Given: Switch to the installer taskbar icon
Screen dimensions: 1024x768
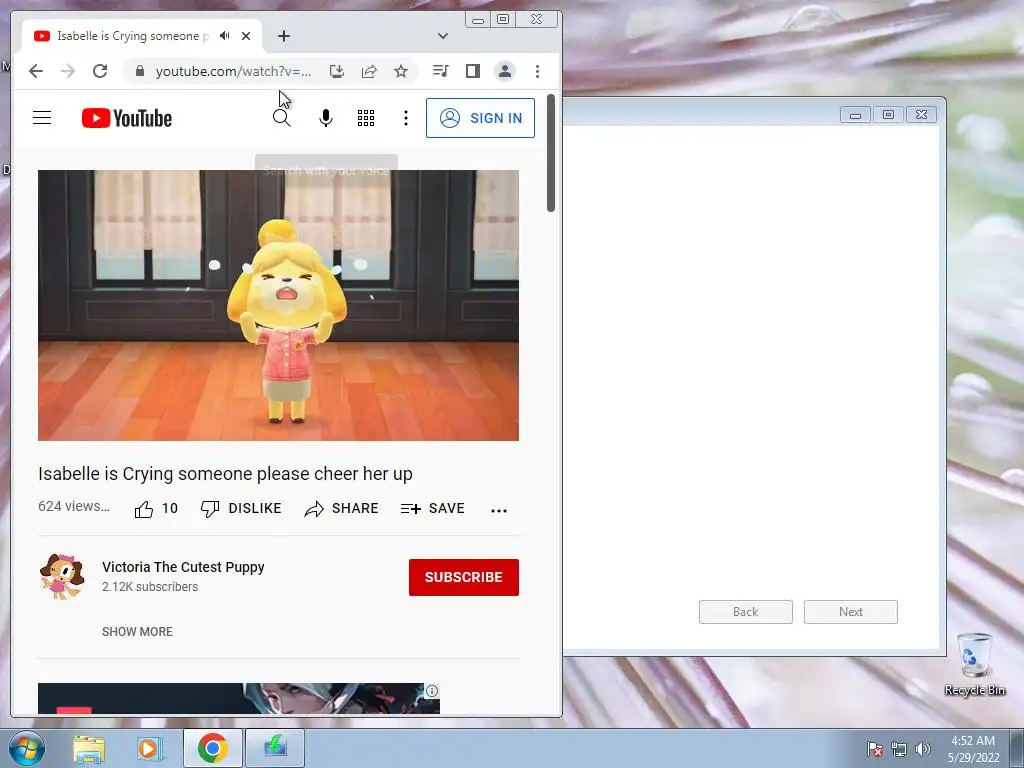Looking at the screenshot, I should tap(275, 748).
